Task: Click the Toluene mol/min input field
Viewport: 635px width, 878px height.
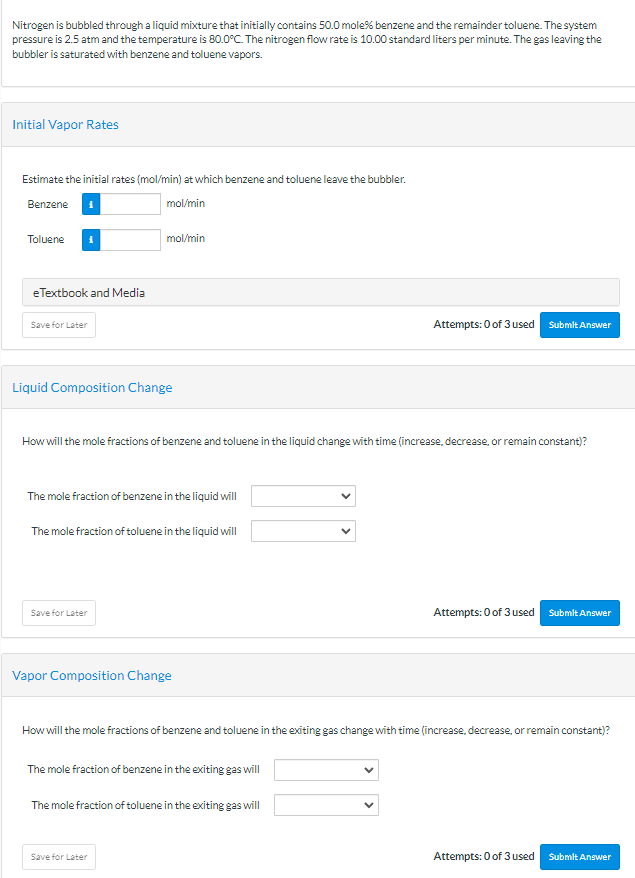Action: tap(131, 240)
